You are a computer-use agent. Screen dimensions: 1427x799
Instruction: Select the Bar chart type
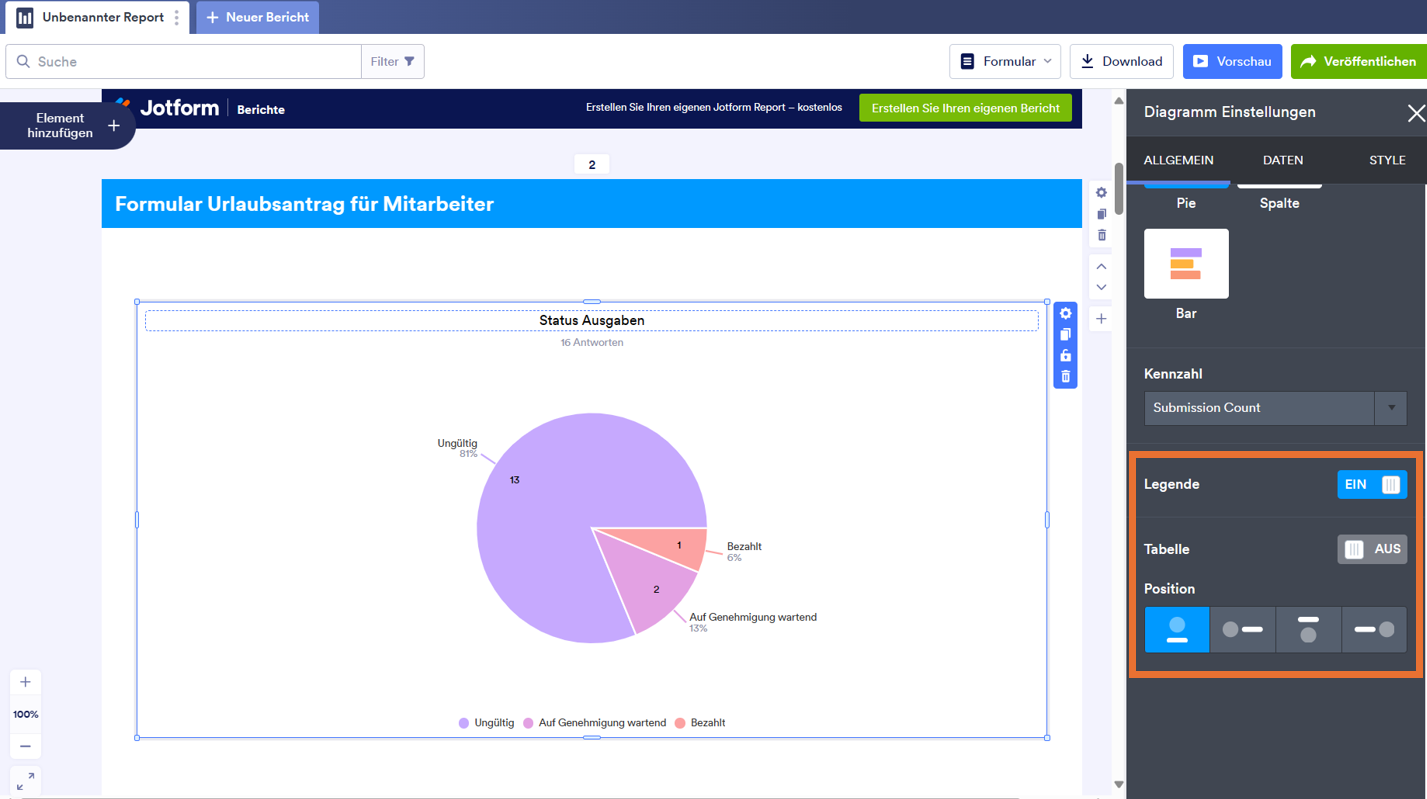(1186, 264)
